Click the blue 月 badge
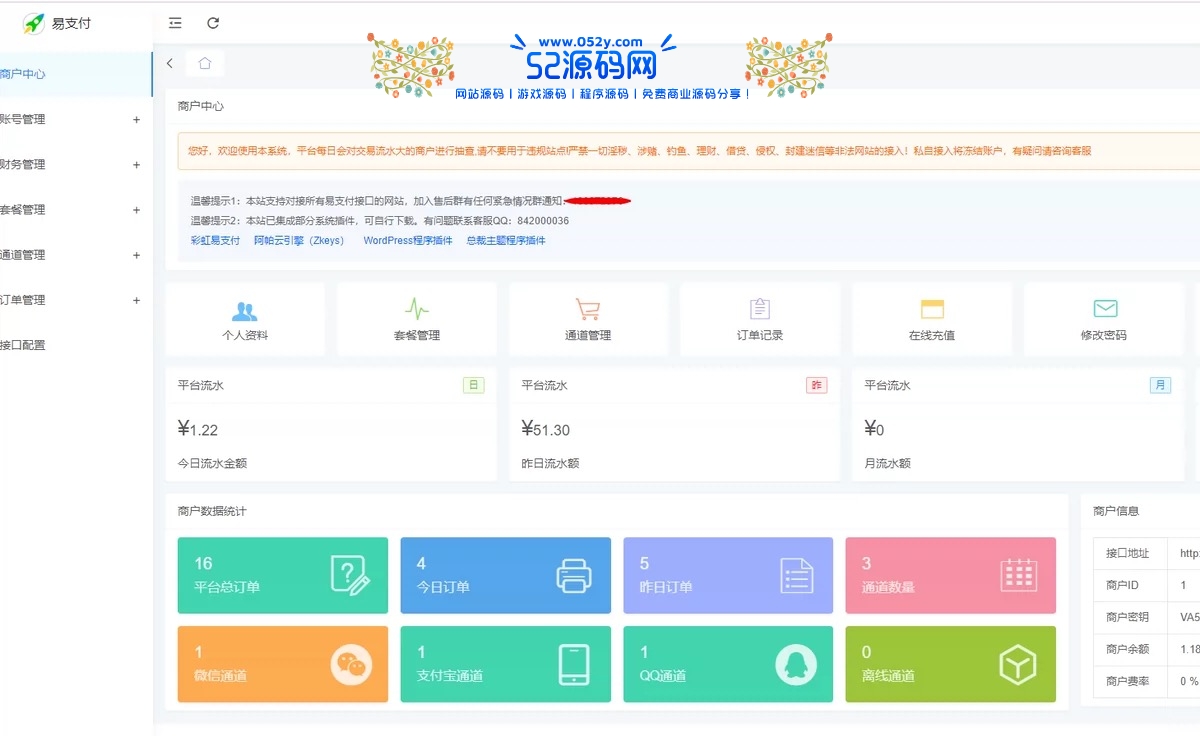 pos(1160,385)
